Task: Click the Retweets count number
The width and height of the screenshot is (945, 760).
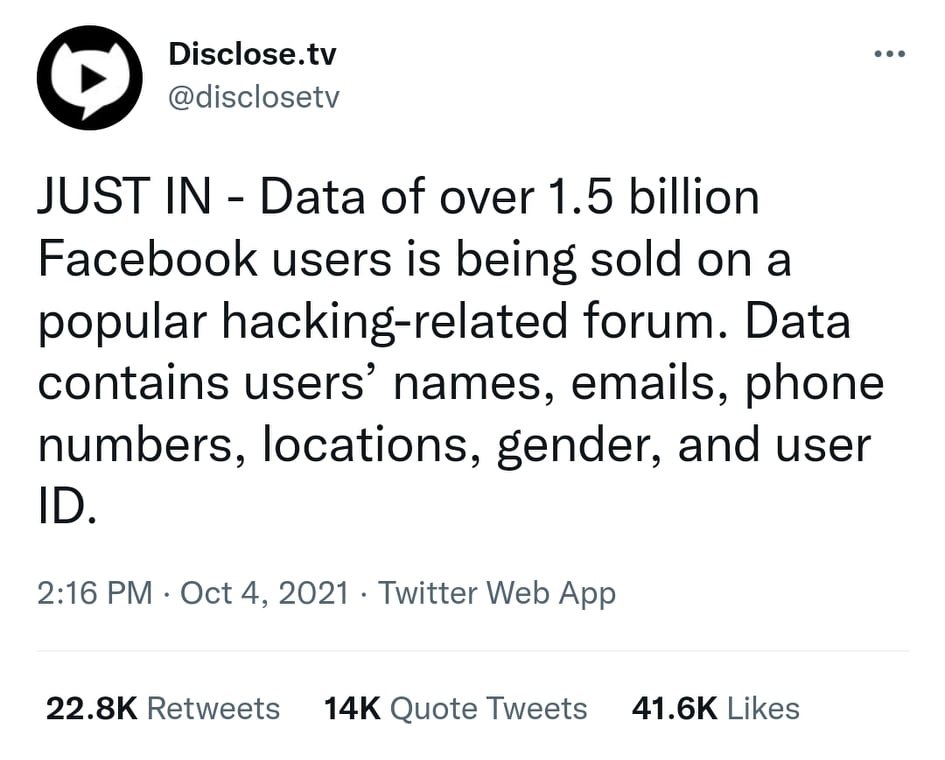Action: (x=84, y=708)
